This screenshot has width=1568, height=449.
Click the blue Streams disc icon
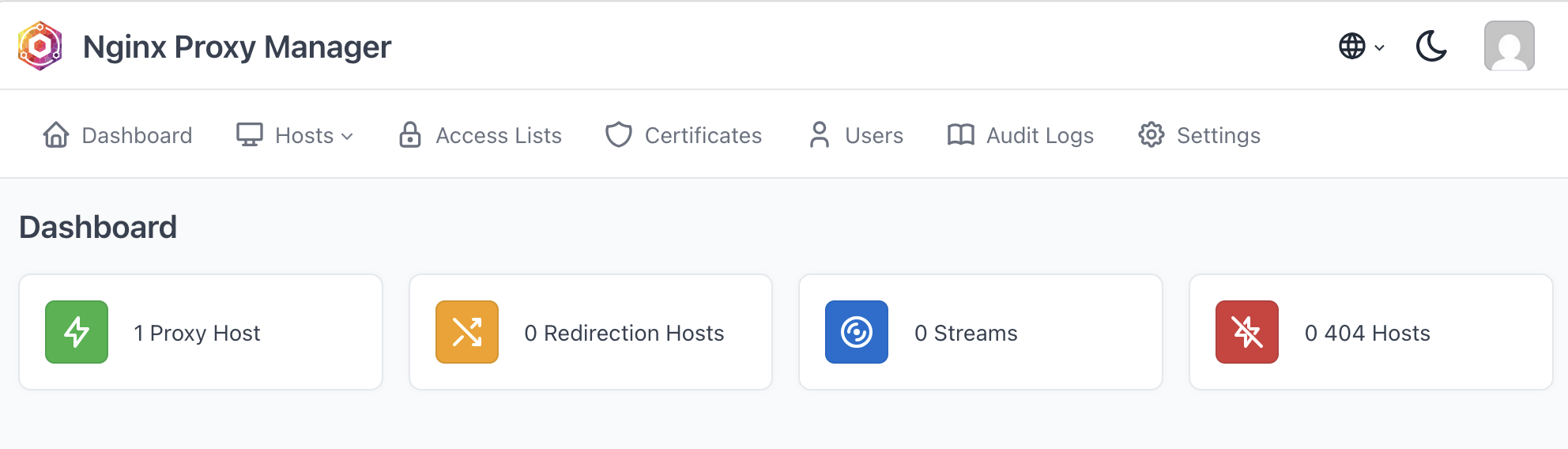(x=857, y=332)
